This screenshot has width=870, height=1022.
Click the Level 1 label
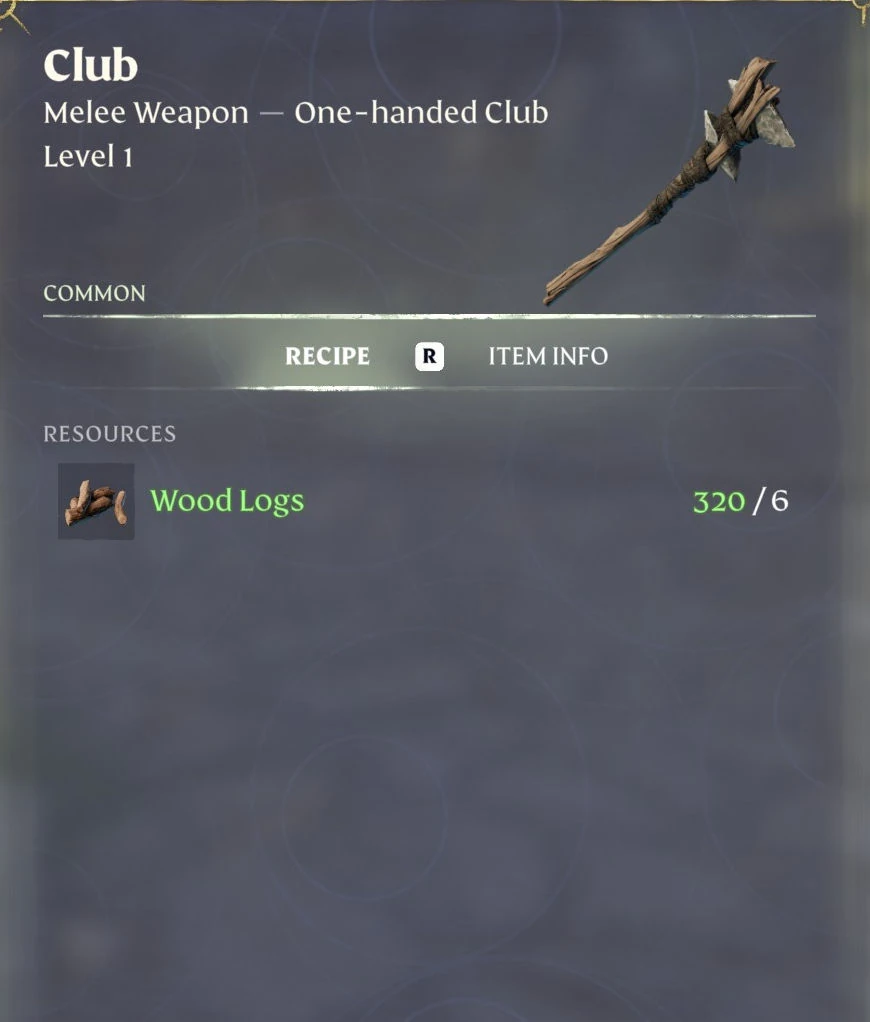coord(88,156)
